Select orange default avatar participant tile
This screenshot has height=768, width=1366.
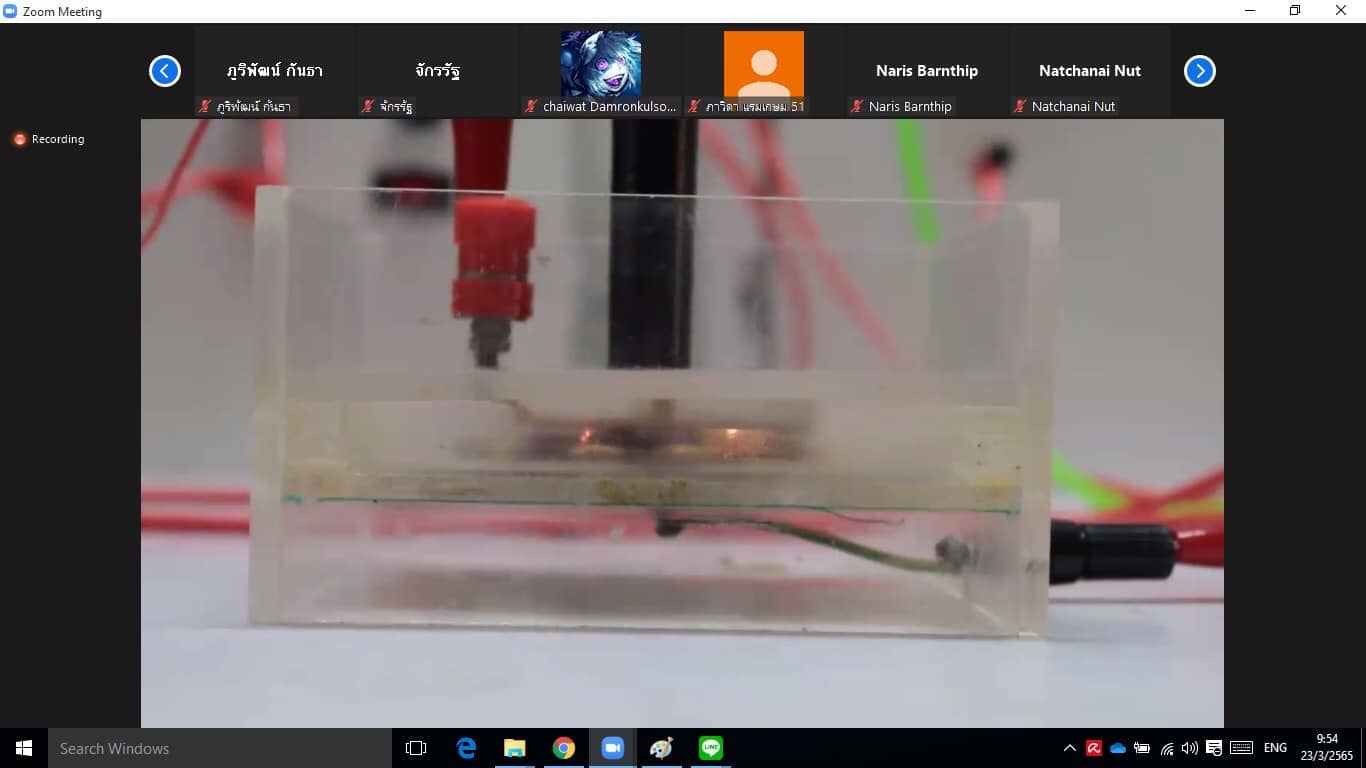point(764,72)
